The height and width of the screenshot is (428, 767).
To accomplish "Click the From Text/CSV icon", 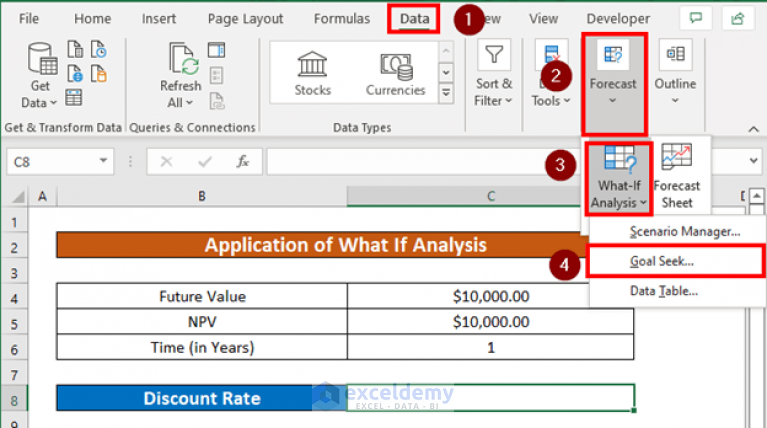I will 75,49.
